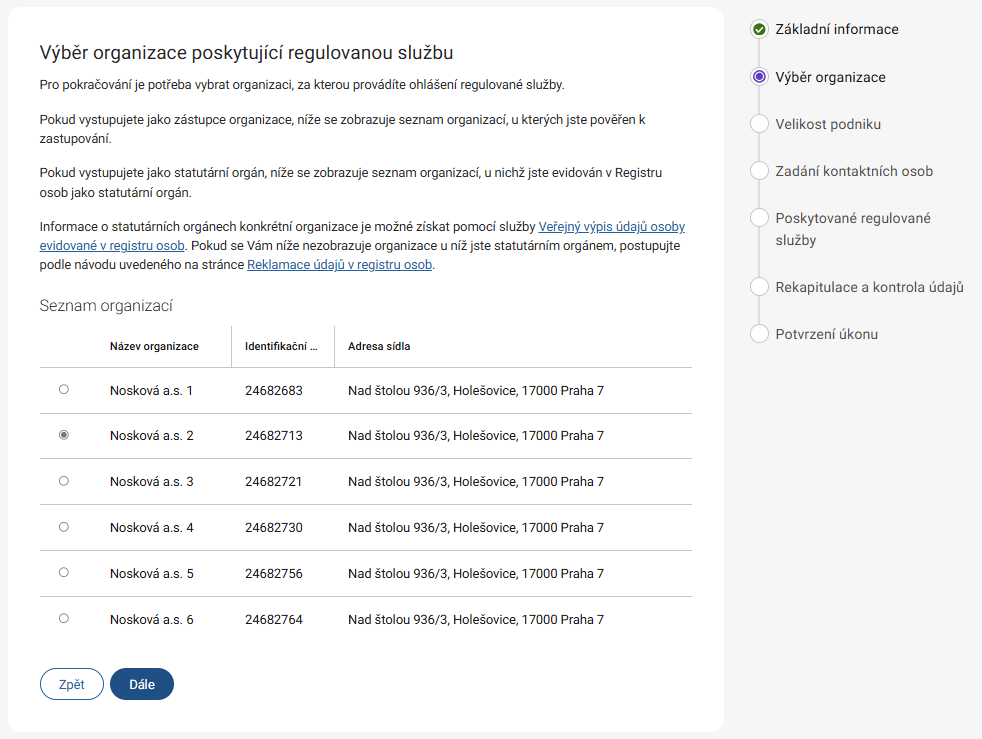Click the Poskytované regulované služby step circle
The width and height of the screenshot is (982, 739).
(x=759, y=218)
